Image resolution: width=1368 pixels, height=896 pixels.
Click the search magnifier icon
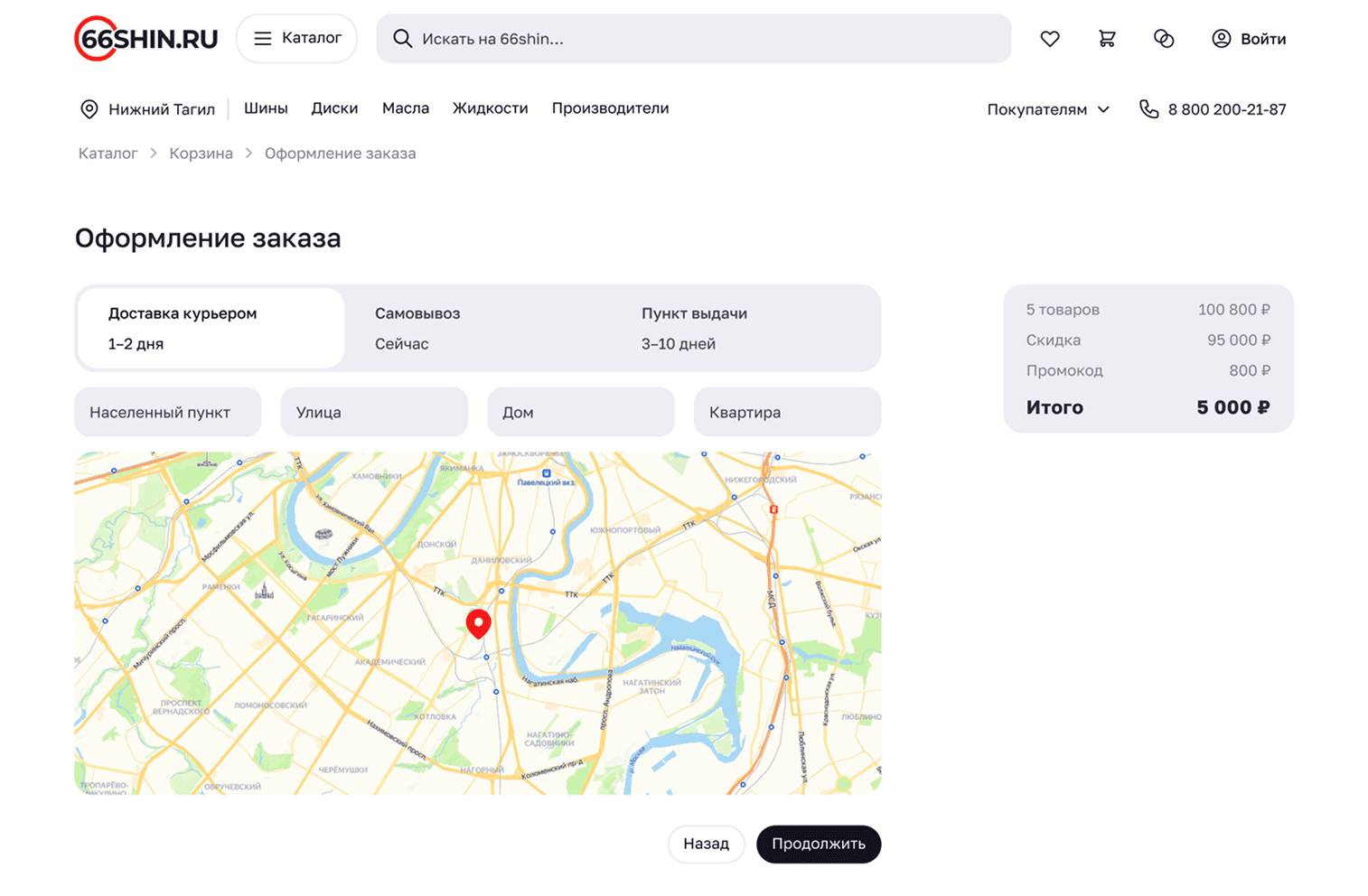pos(402,39)
